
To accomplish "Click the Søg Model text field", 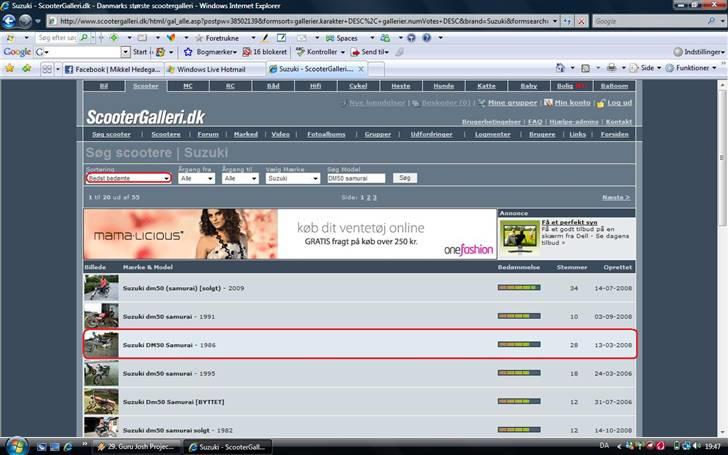I will tap(356, 178).
